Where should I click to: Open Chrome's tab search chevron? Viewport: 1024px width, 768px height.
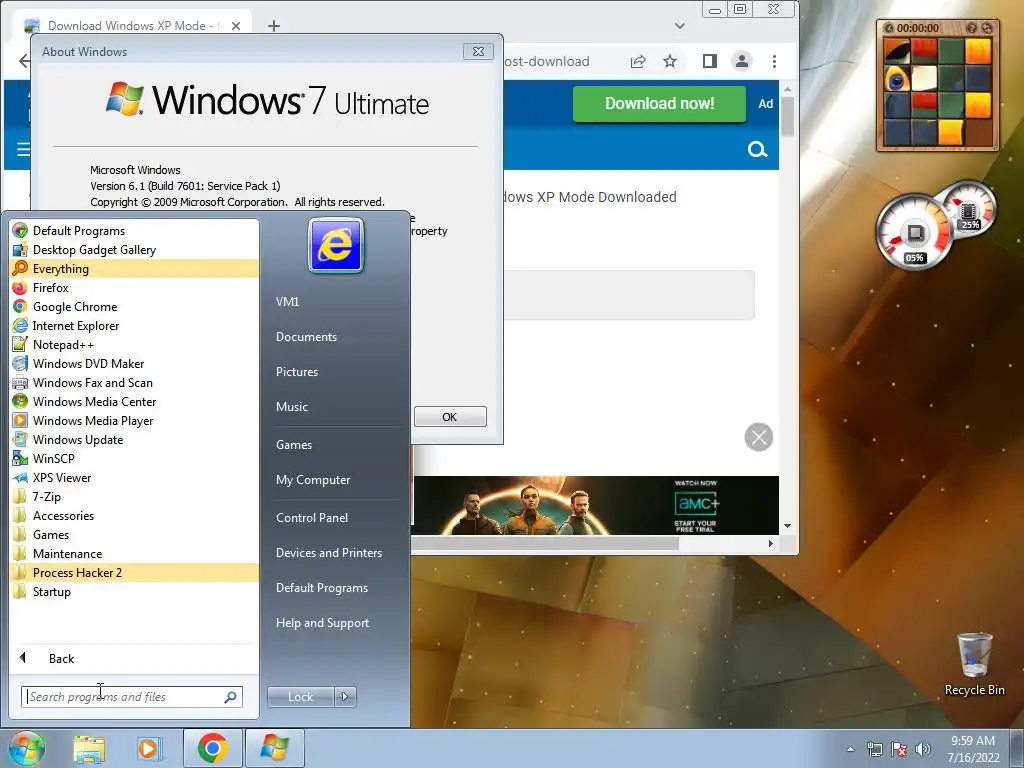pos(680,26)
